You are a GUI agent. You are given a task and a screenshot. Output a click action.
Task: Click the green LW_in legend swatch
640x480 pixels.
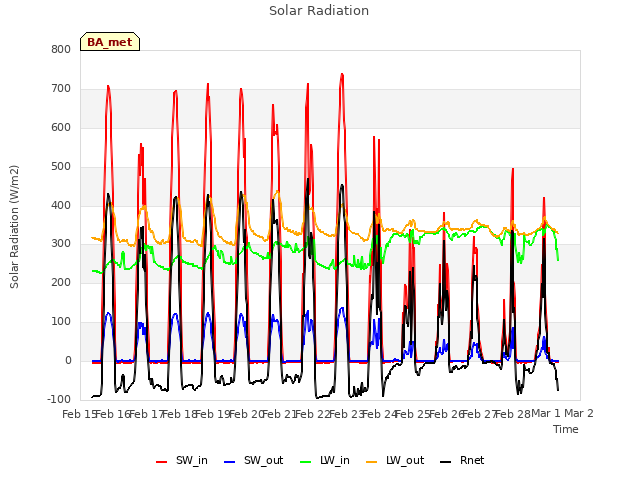point(306,462)
